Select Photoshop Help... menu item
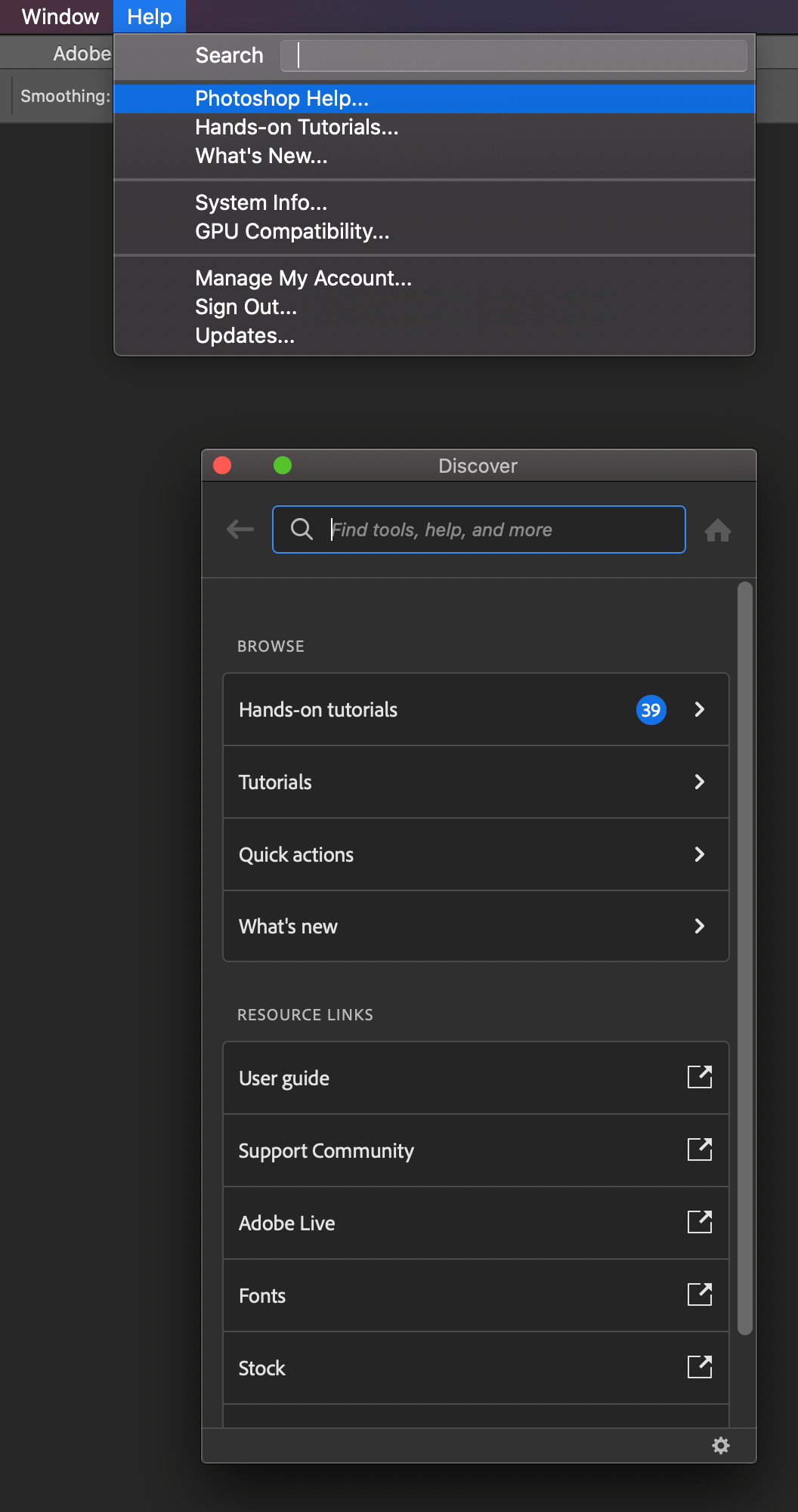 (435, 98)
